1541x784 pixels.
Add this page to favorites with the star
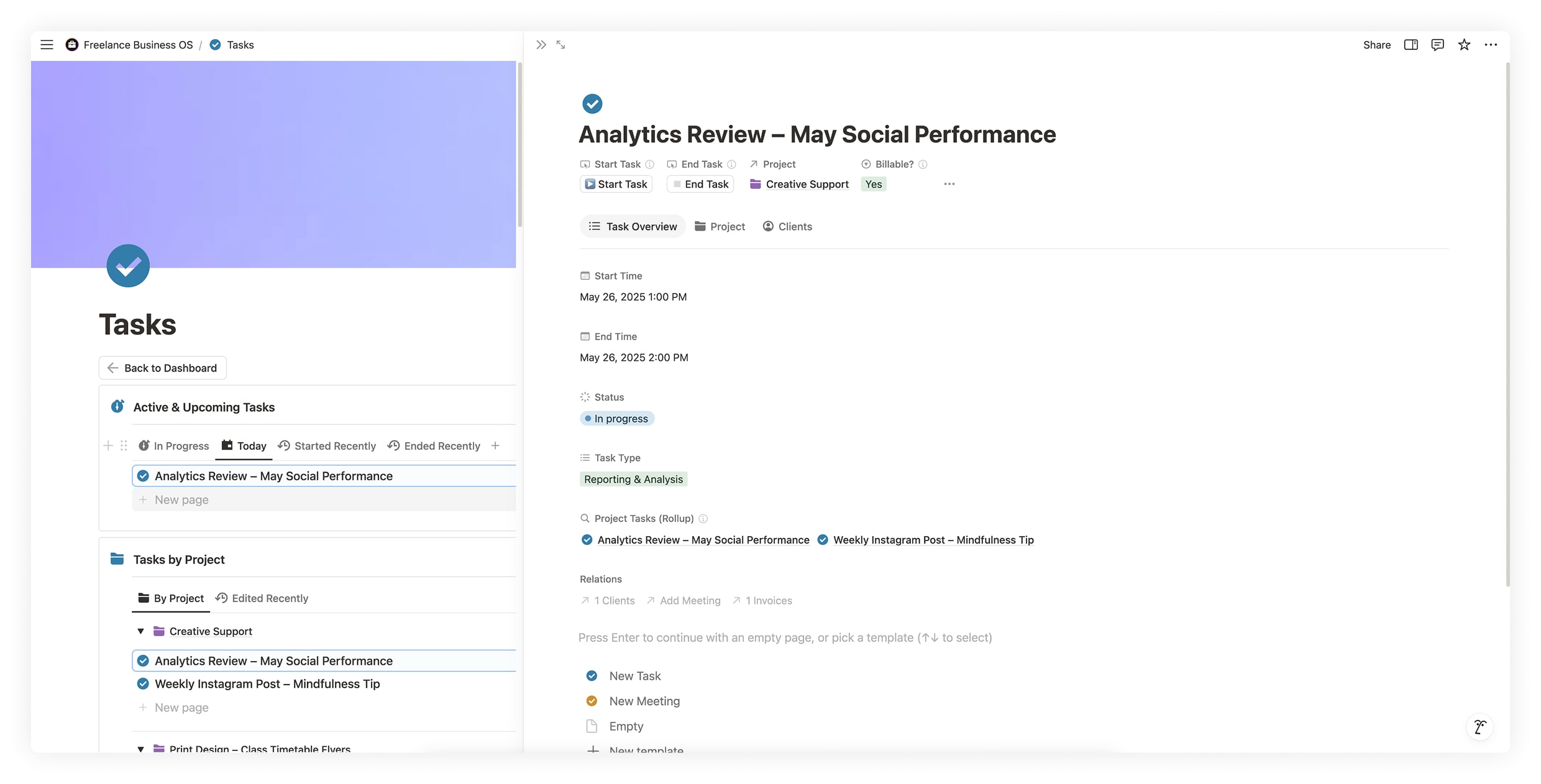point(1464,45)
